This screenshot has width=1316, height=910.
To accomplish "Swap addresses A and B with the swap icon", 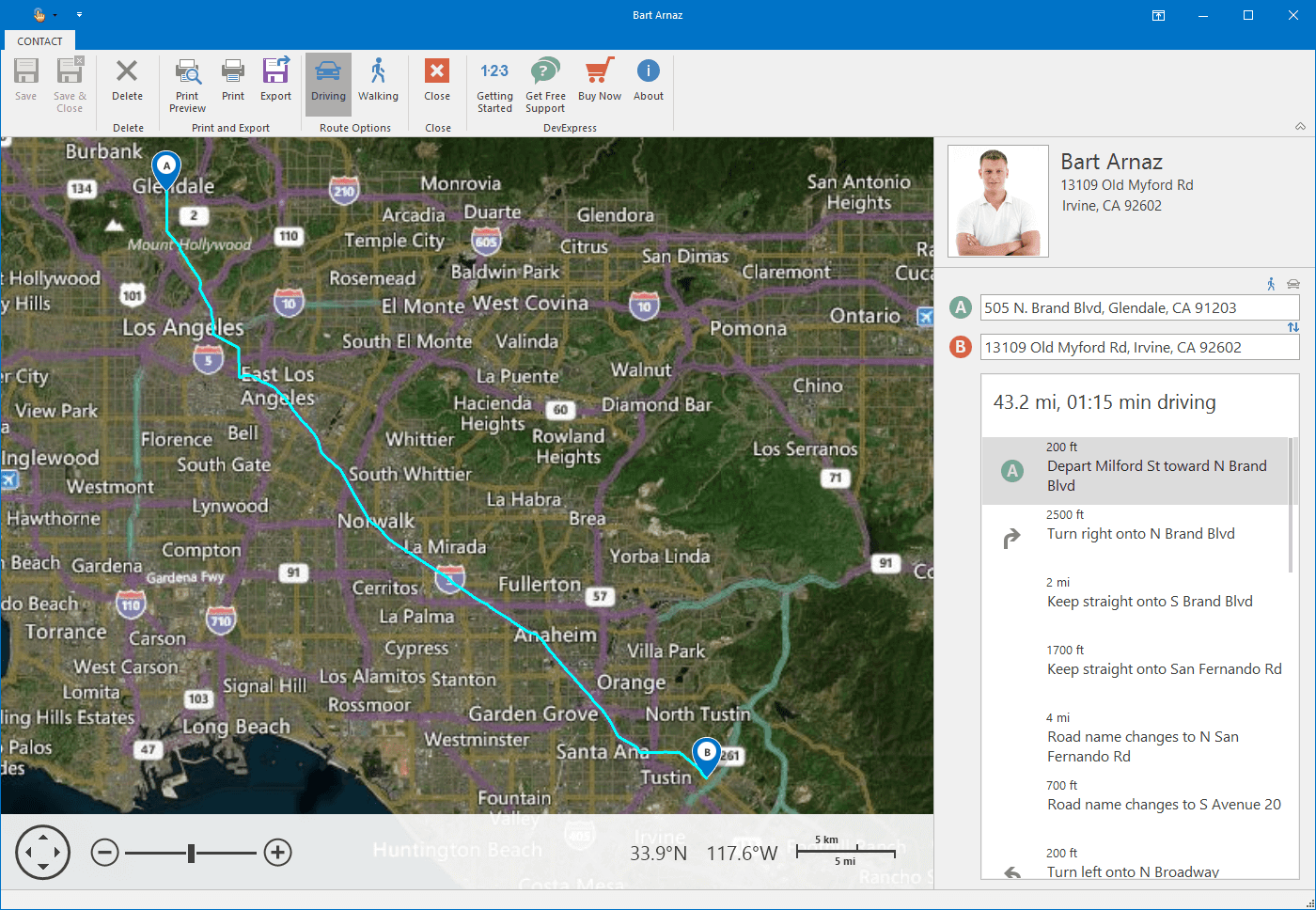I will pyautogui.click(x=1293, y=326).
